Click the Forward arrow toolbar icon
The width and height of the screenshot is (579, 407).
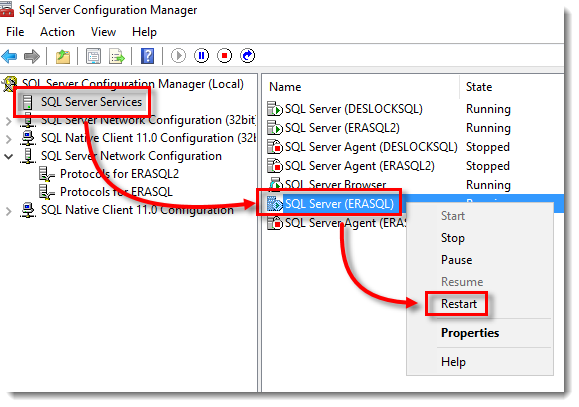[32, 56]
